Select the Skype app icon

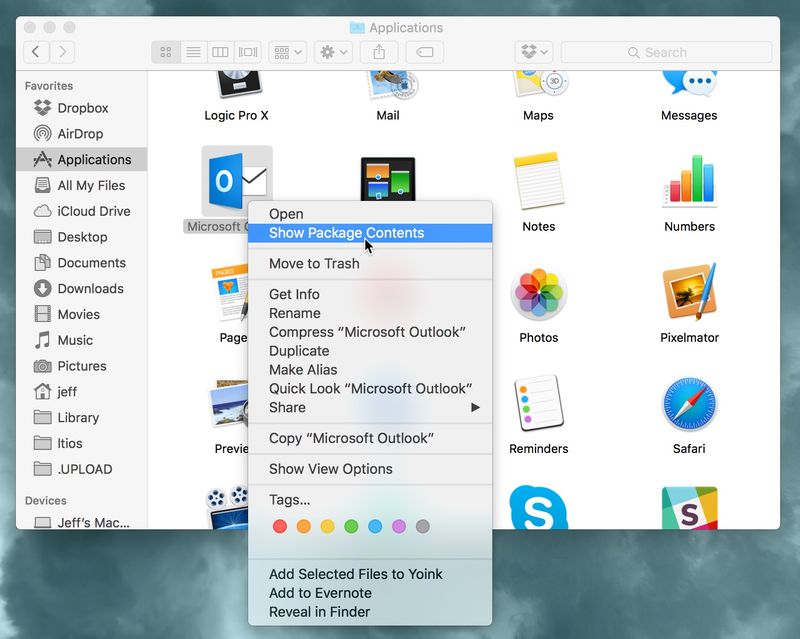[x=539, y=508]
